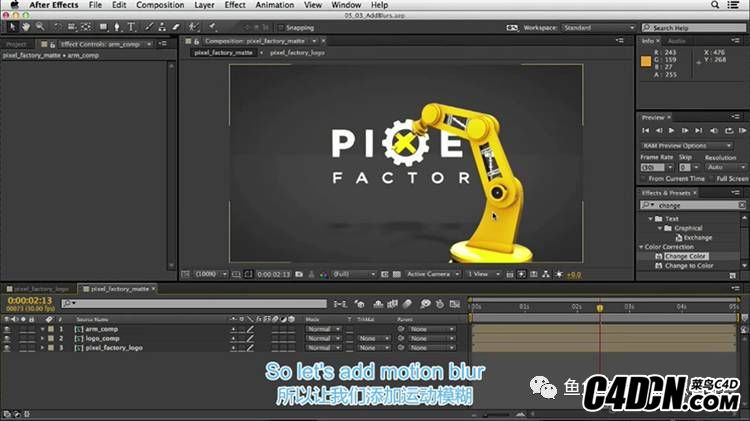Open the Animation menu

(x=275, y=5)
